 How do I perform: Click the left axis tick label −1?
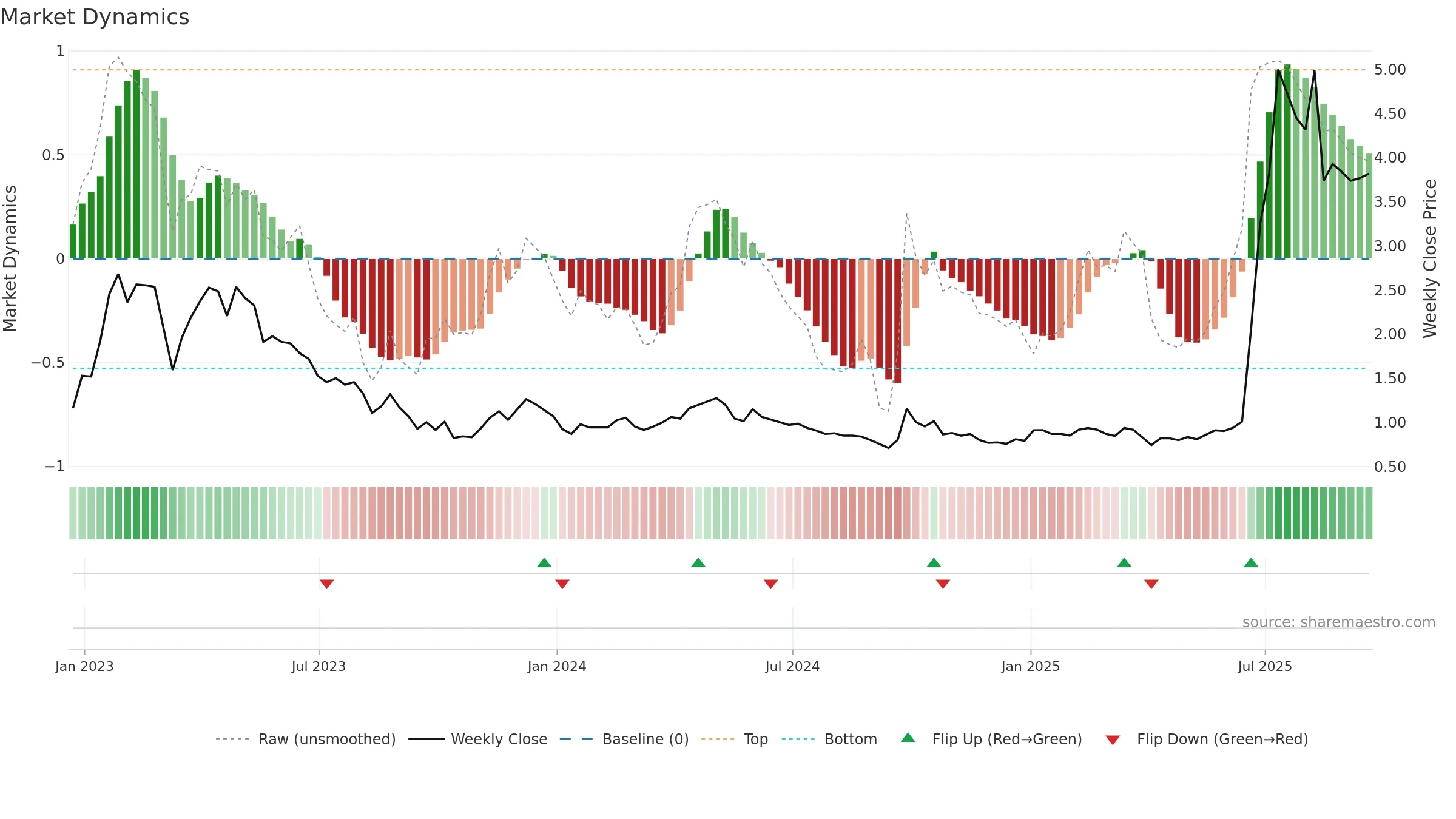[x=55, y=467]
